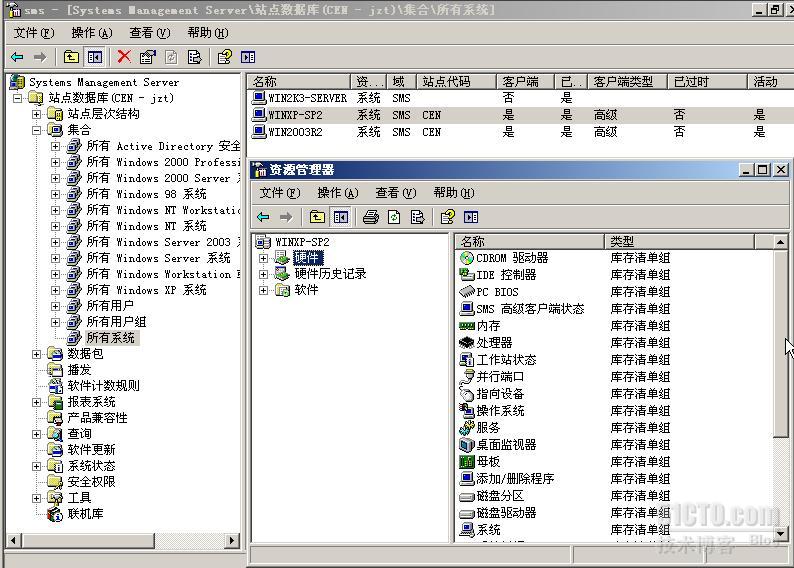Sort by 名称 column in systems list

[x=299, y=82]
